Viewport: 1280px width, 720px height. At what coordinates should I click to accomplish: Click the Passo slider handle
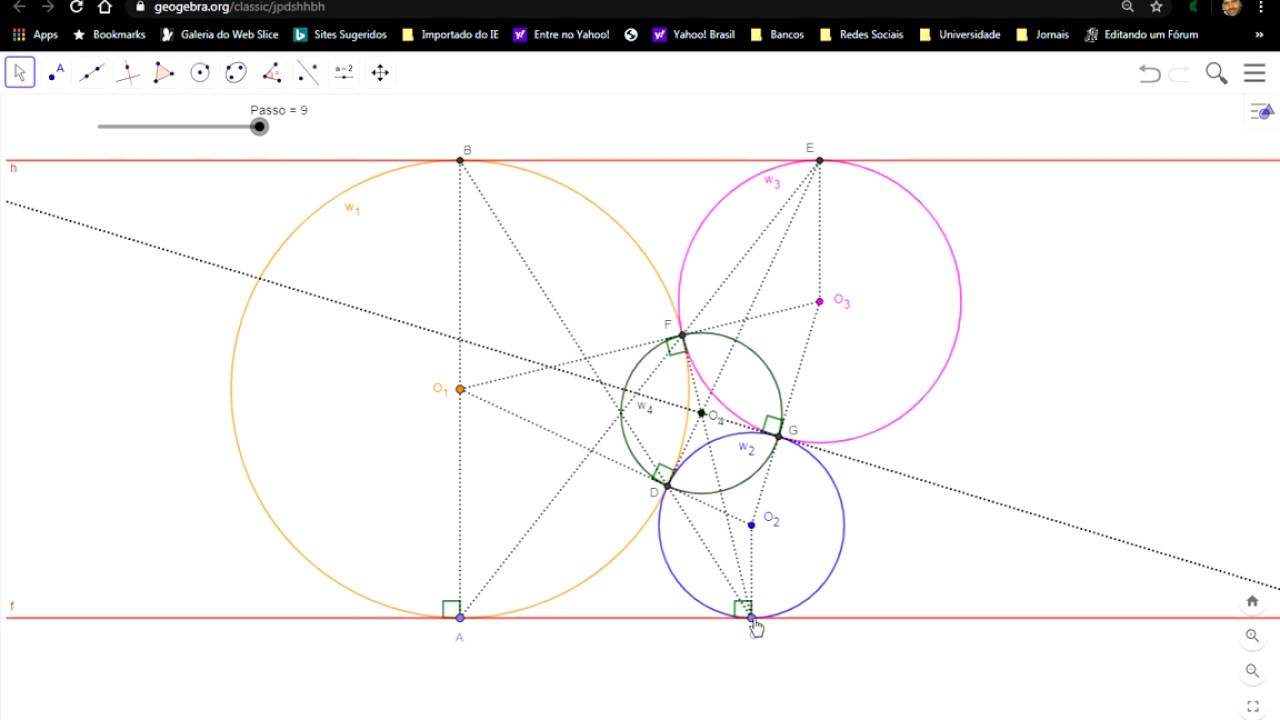260,127
